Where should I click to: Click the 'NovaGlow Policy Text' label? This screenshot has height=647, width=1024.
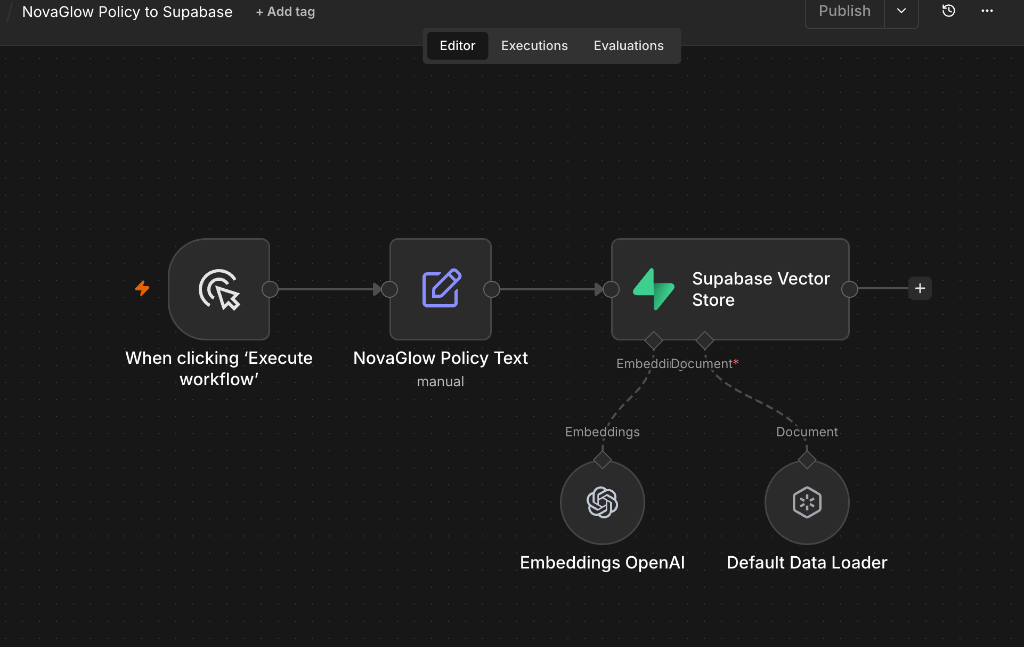point(440,358)
